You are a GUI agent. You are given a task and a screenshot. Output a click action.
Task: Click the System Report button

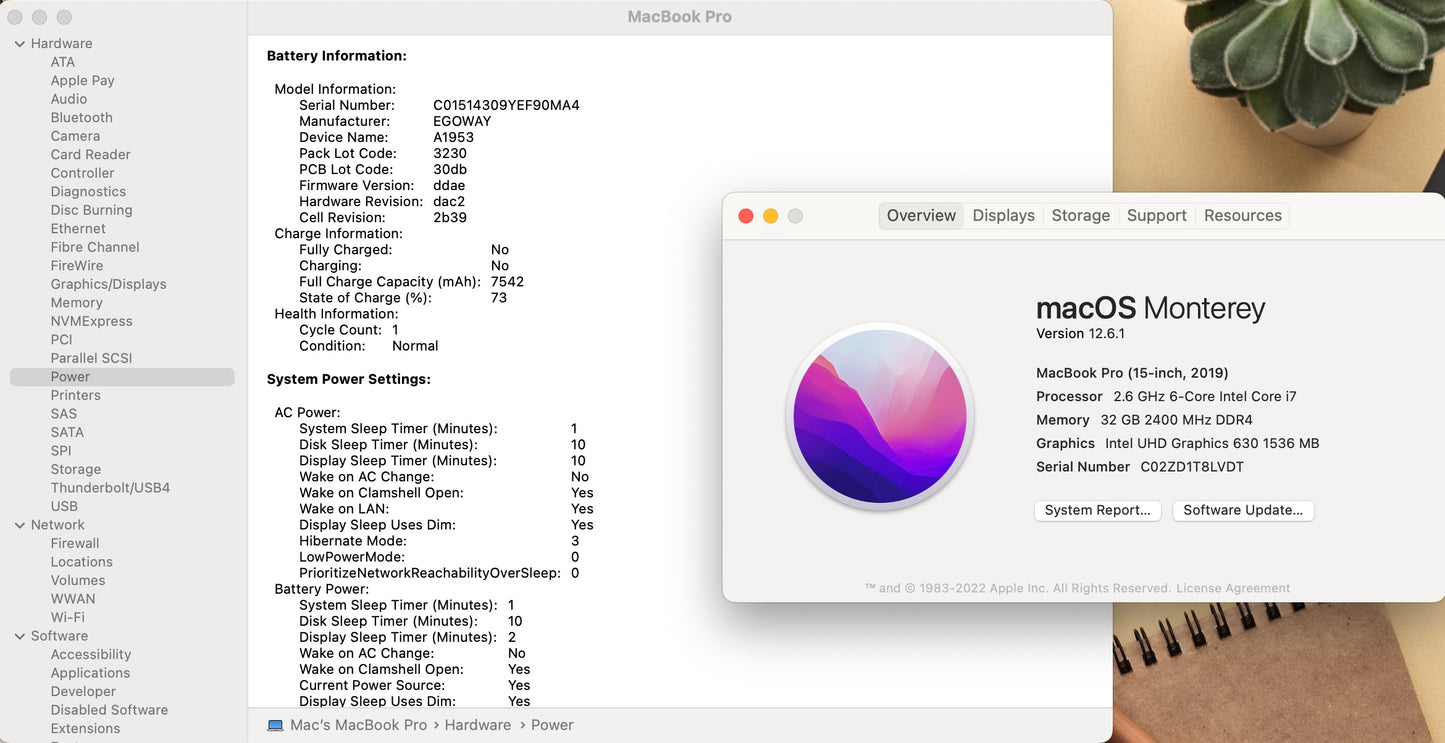click(x=1097, y=510)
